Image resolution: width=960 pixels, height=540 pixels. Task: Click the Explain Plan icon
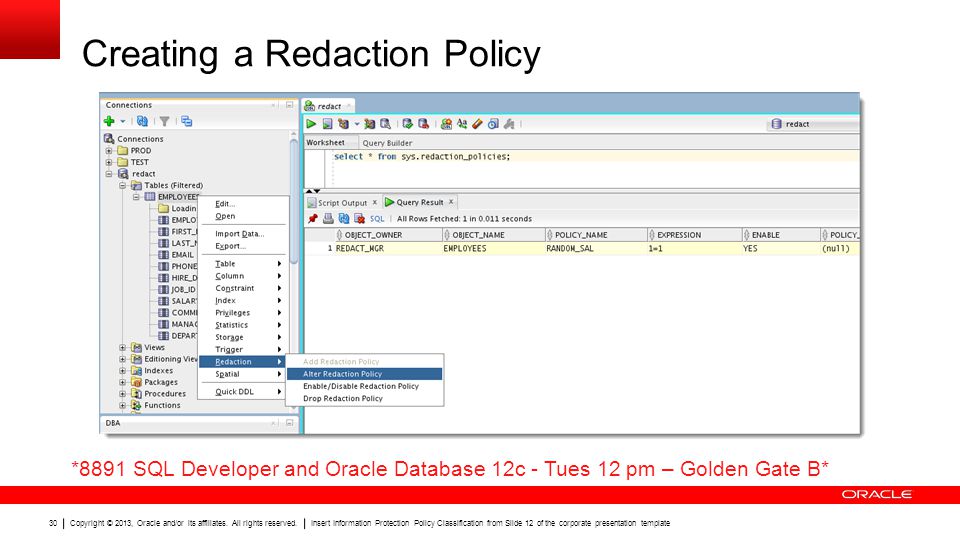(x=343, y=124)
